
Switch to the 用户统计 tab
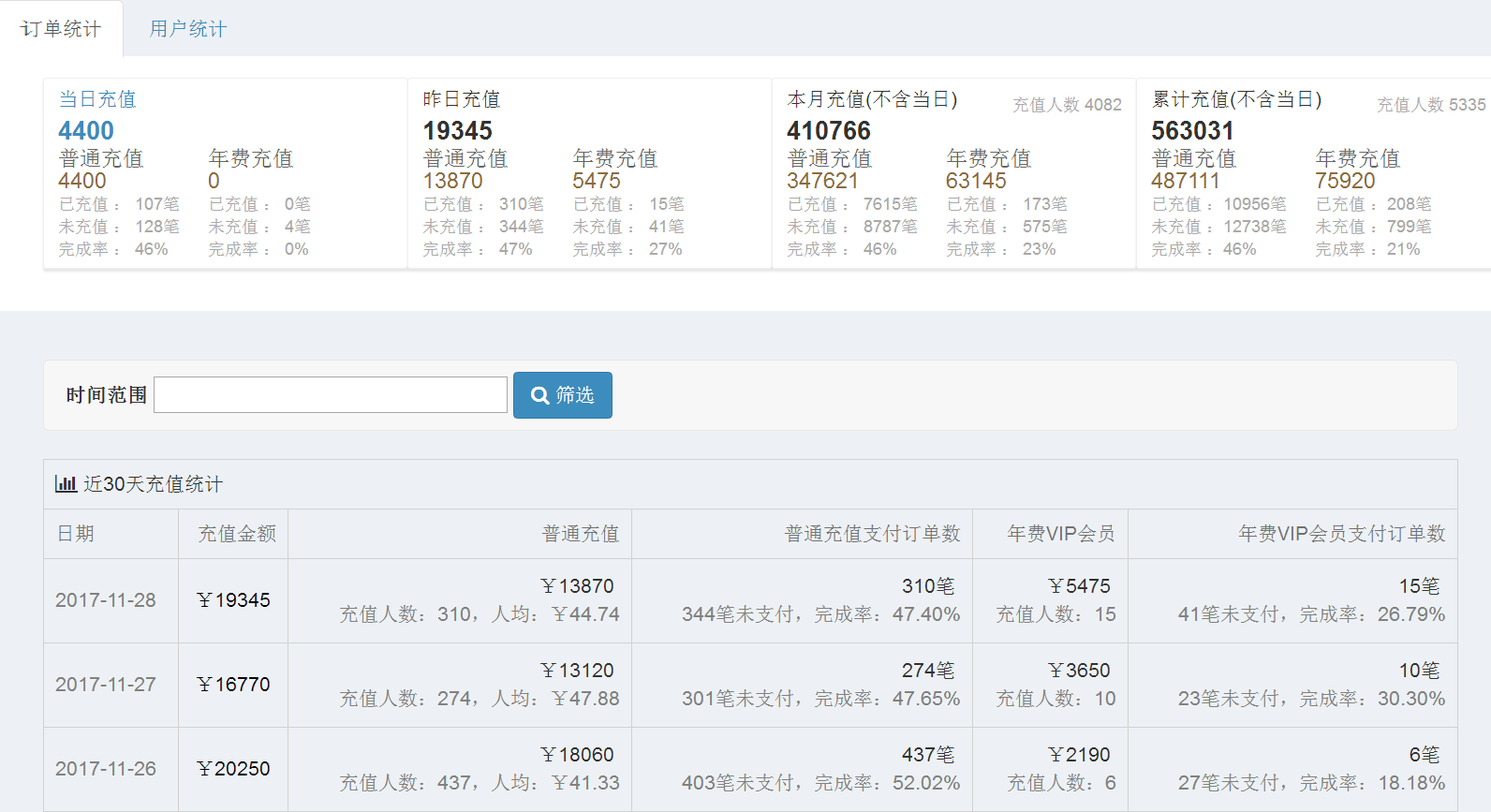pos(187,29)
